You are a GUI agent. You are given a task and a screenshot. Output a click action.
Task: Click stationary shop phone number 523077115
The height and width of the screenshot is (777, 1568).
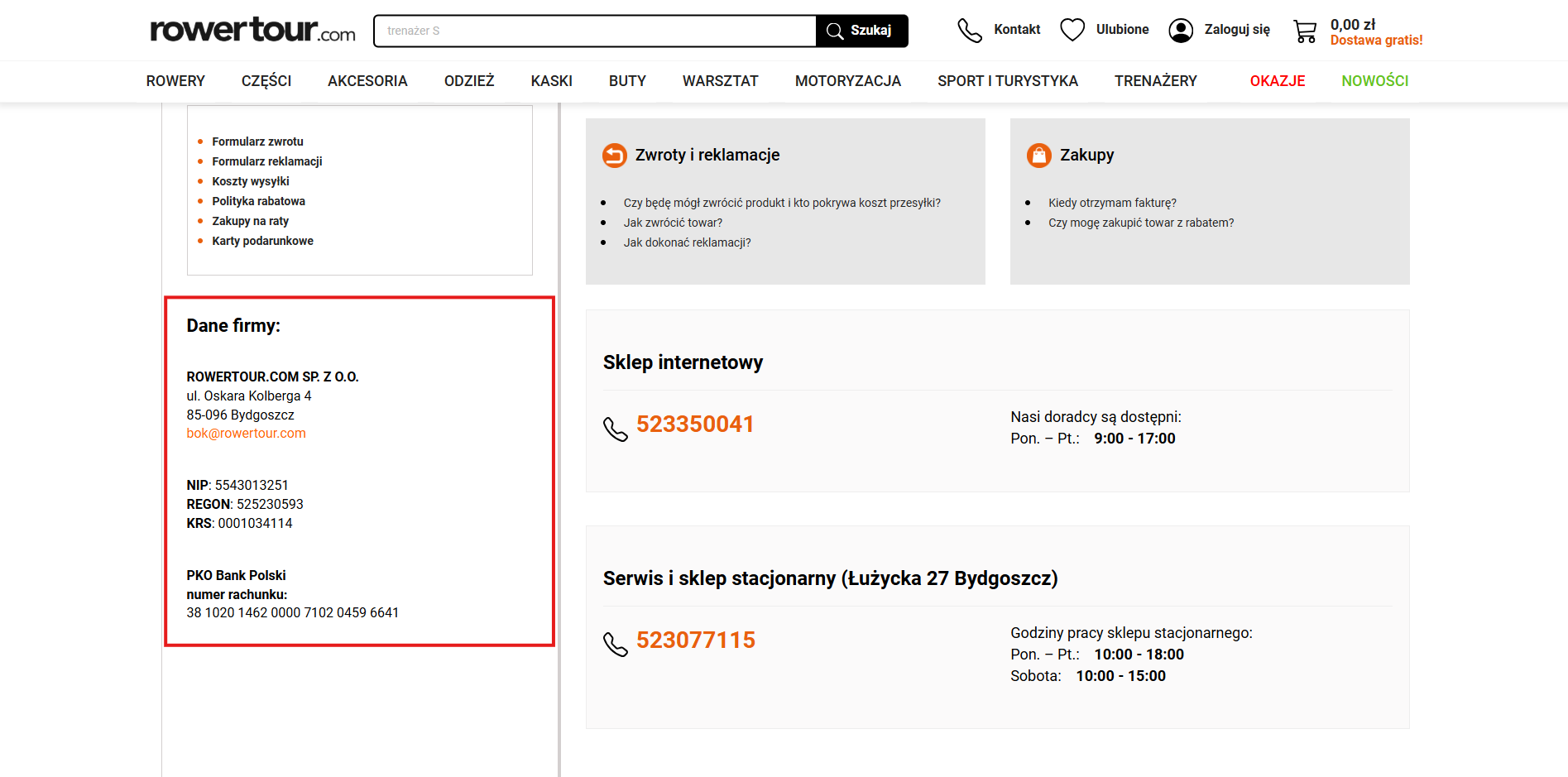pos(696,640)
